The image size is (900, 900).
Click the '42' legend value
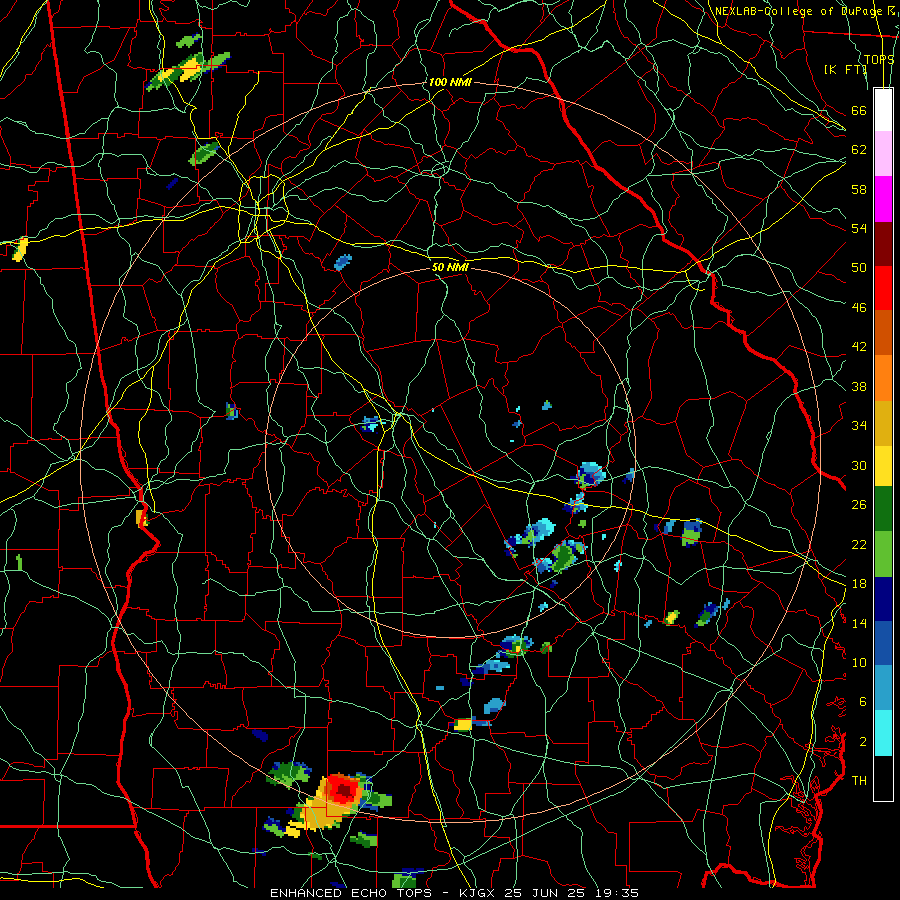pyautogui.click(x=859, y=347)
